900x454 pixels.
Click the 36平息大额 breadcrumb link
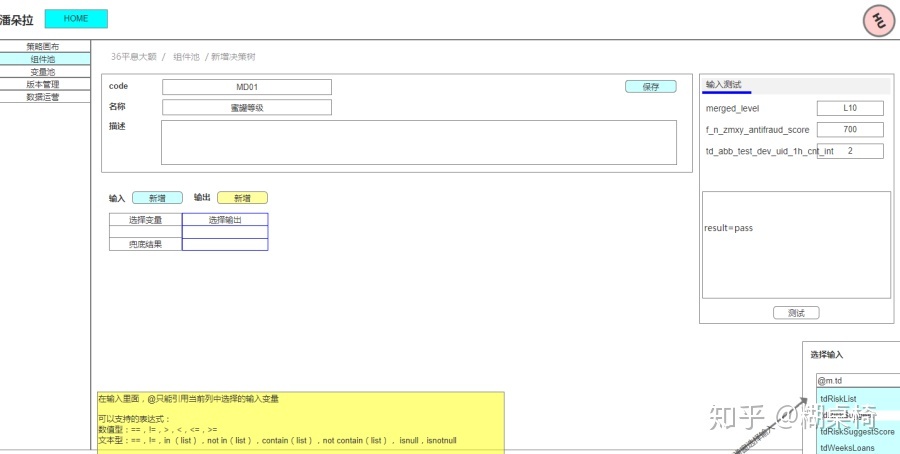[133, 57]
